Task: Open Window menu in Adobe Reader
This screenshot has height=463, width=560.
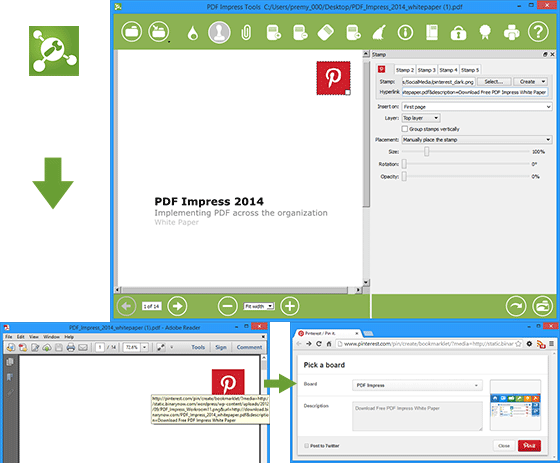Action: click(x=51, y=337)
